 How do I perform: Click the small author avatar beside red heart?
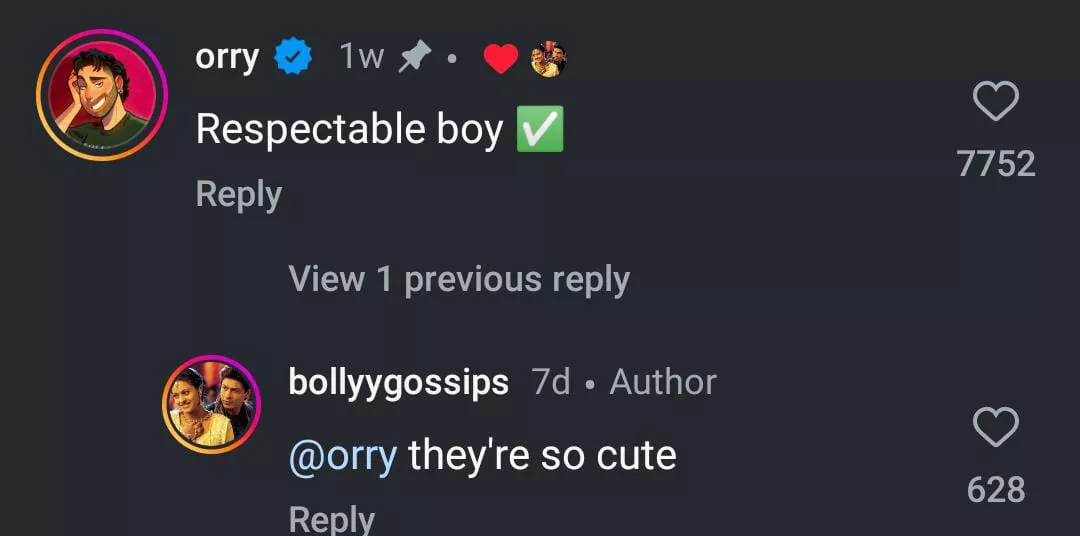548,60
